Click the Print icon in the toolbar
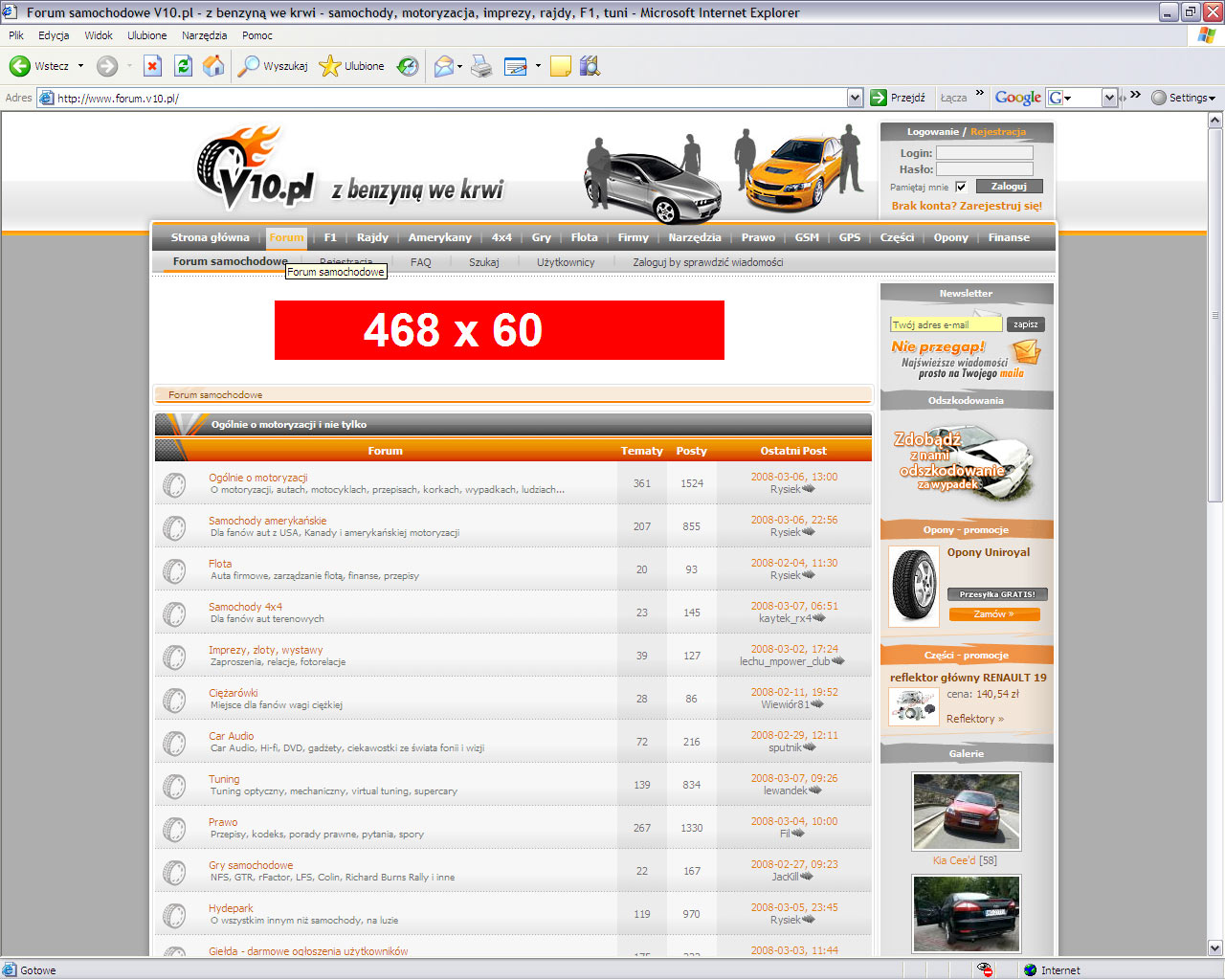Viewport: 1225px width, 980px height. pyautogui.click(x=481, y=66)
